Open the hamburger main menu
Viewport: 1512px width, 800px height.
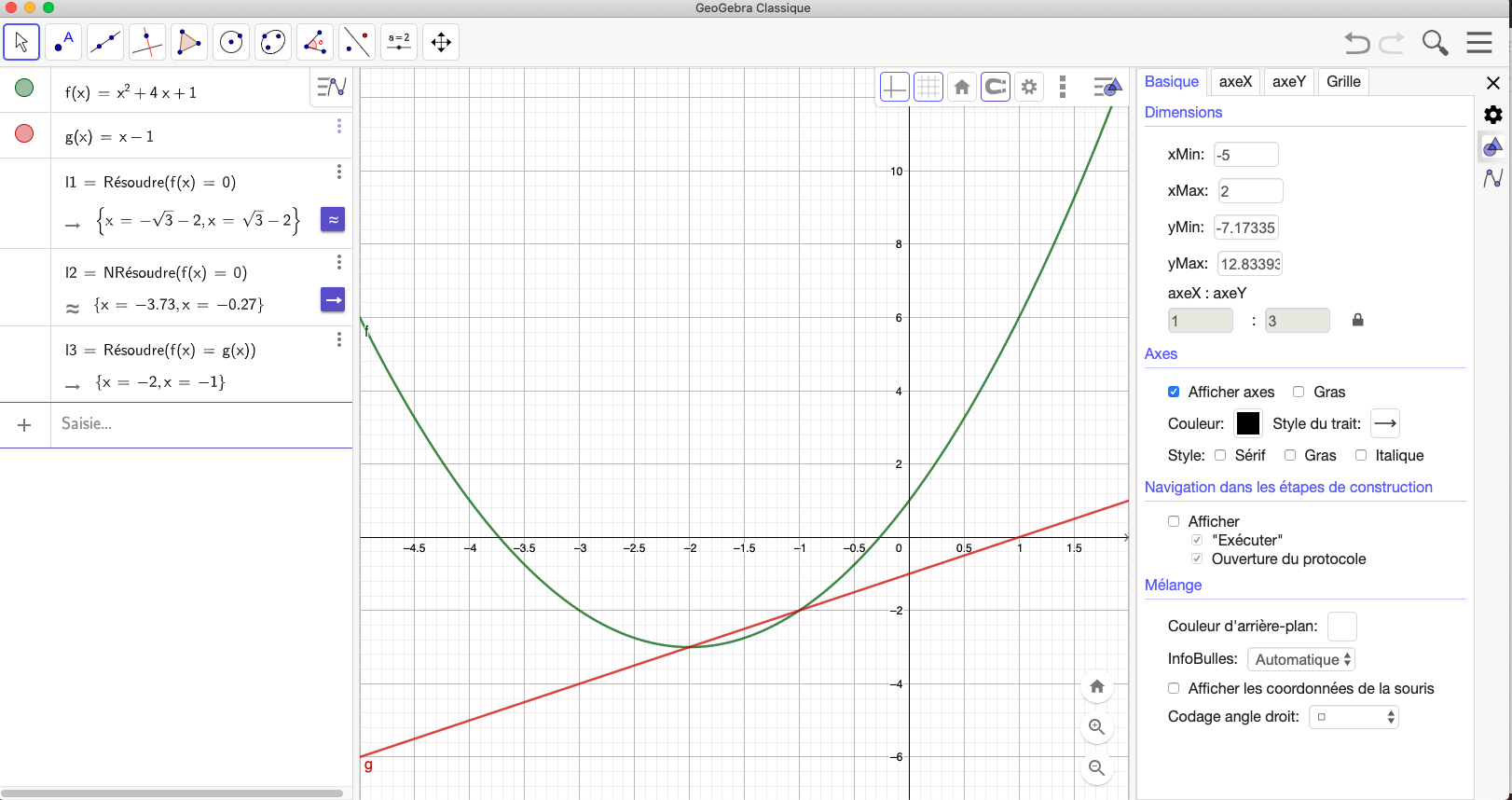coord(1479,43)
